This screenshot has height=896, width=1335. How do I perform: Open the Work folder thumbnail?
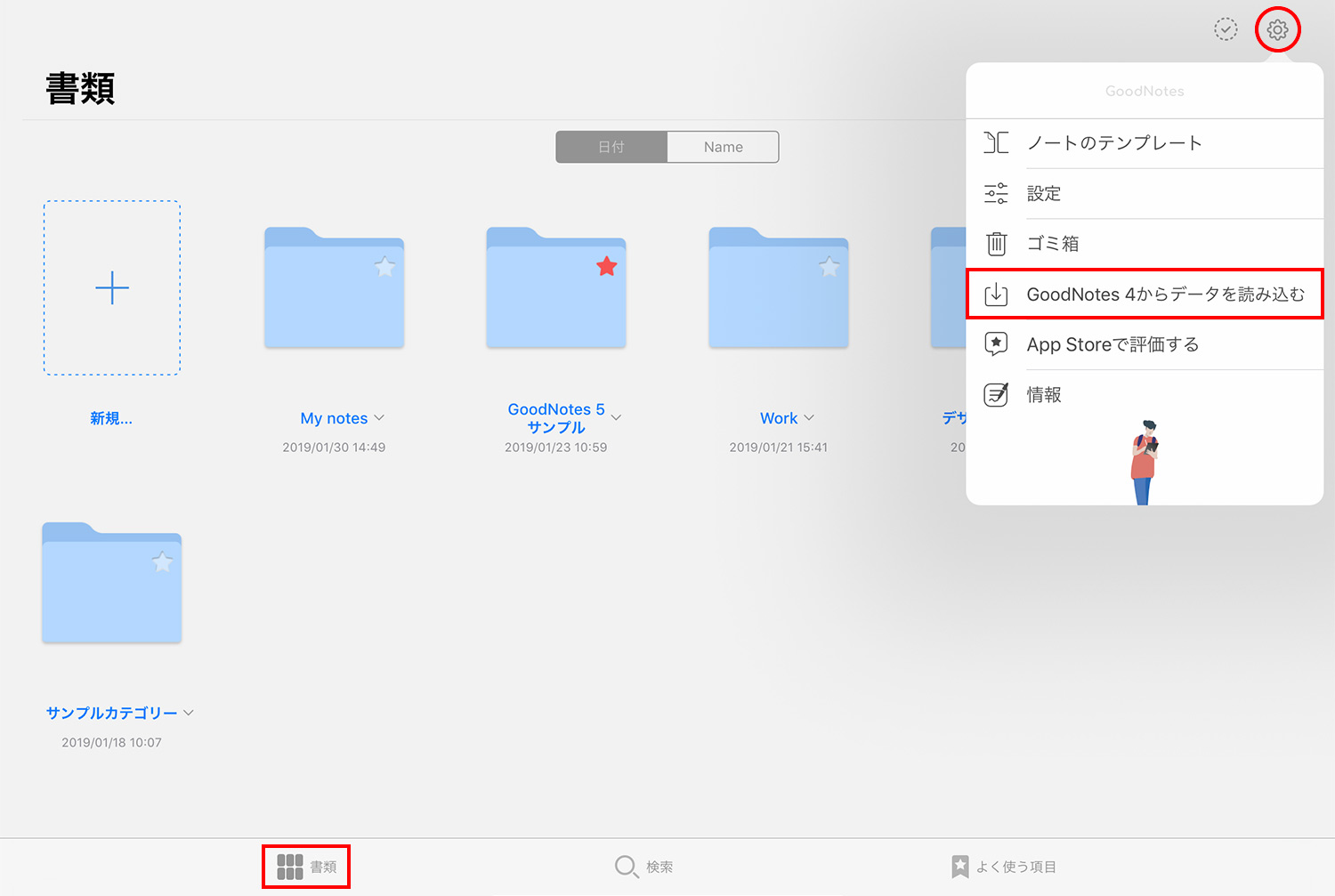[779, 287]
